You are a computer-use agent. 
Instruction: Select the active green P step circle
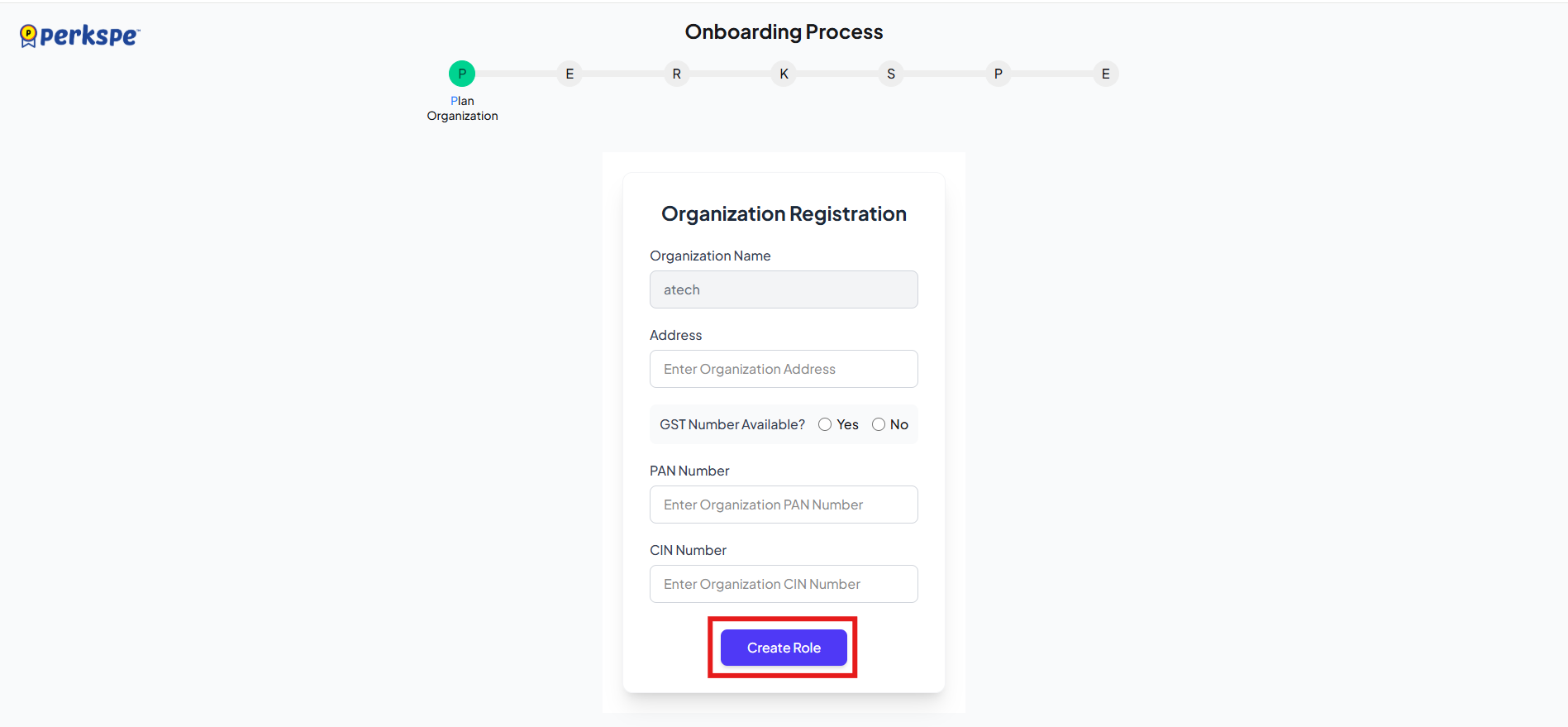point(462,74)
